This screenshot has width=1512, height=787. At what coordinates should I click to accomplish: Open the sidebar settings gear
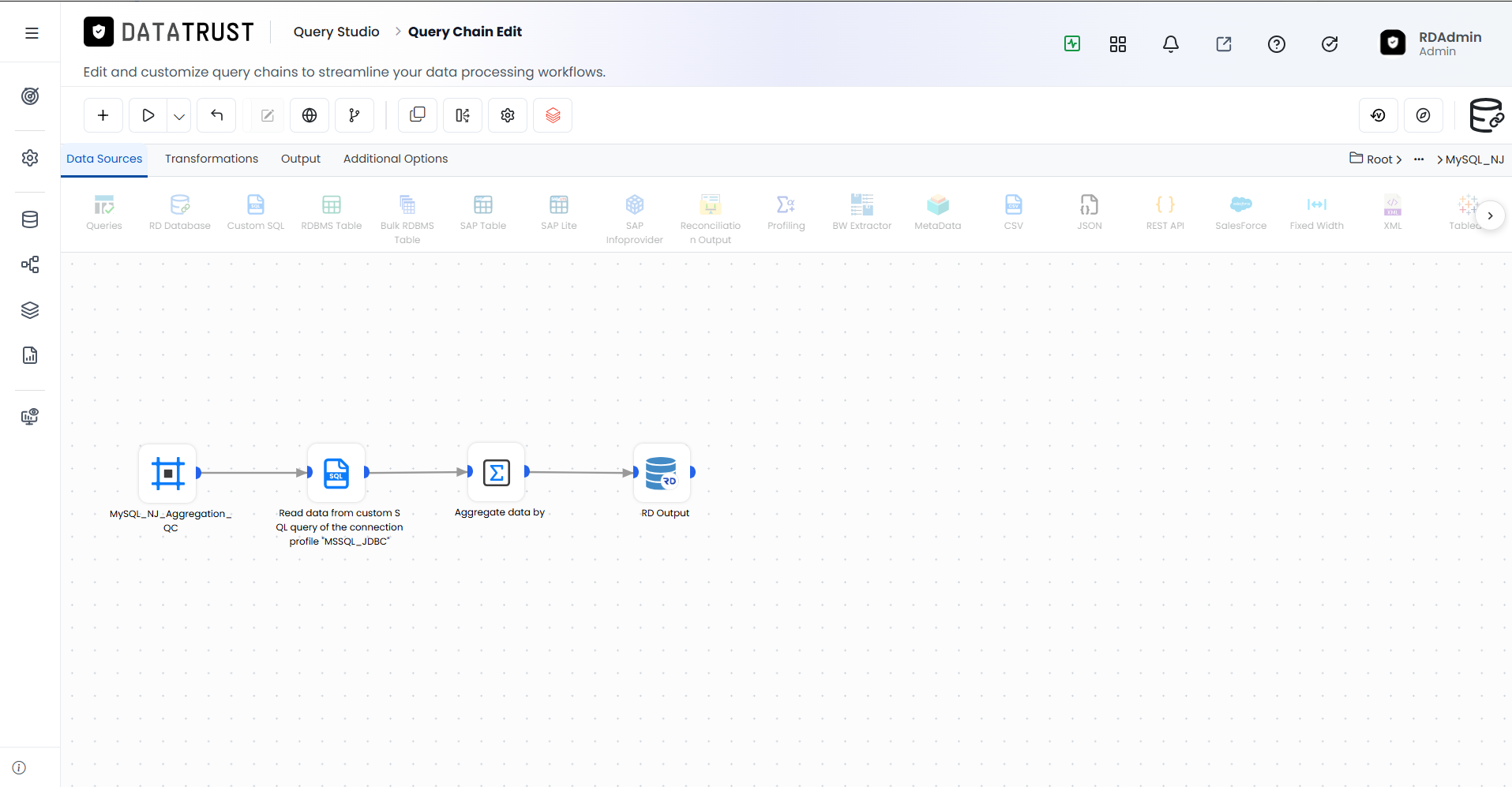30,158
